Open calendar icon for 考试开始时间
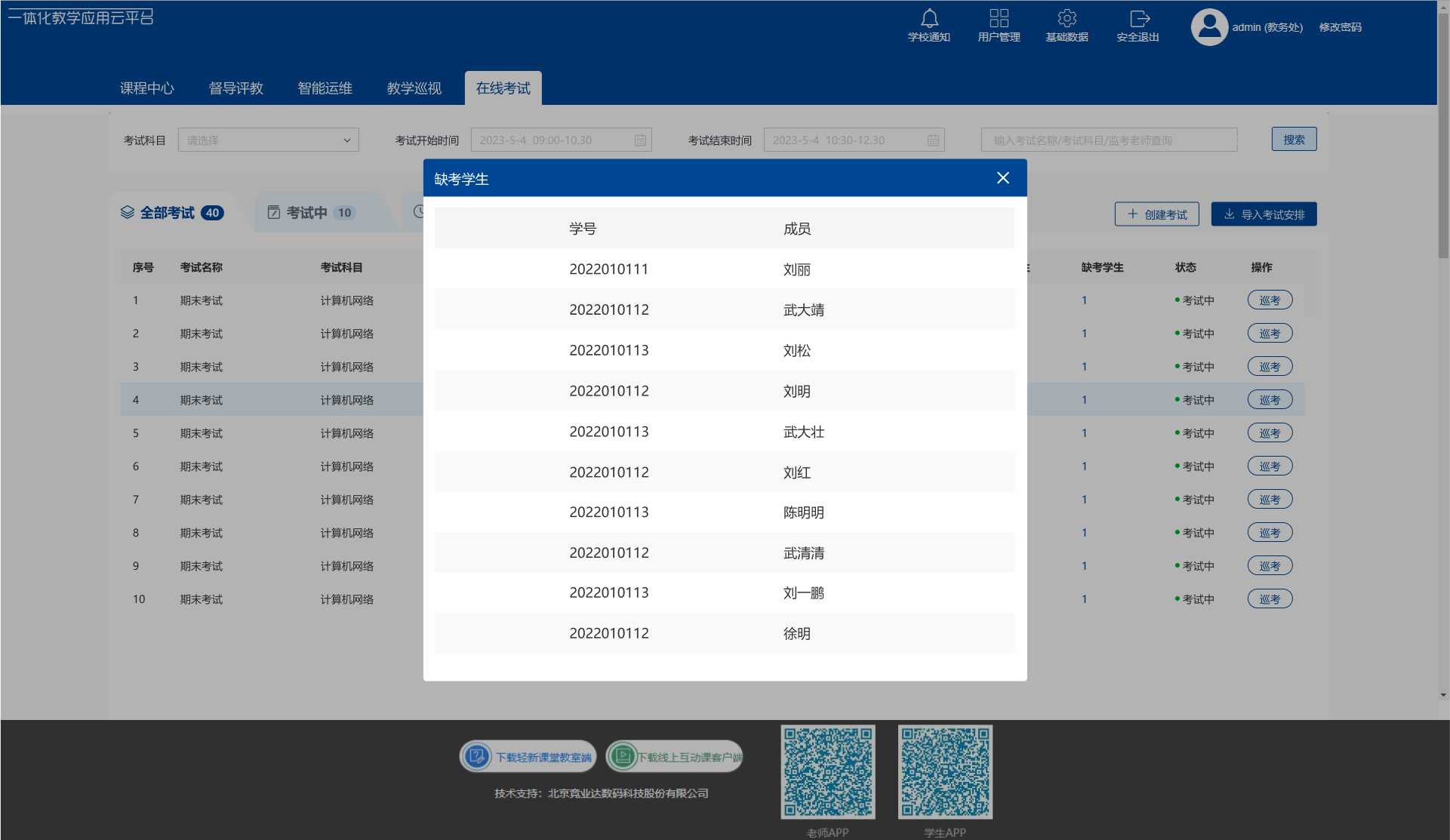1450x840 pixels. click(640, 140)
